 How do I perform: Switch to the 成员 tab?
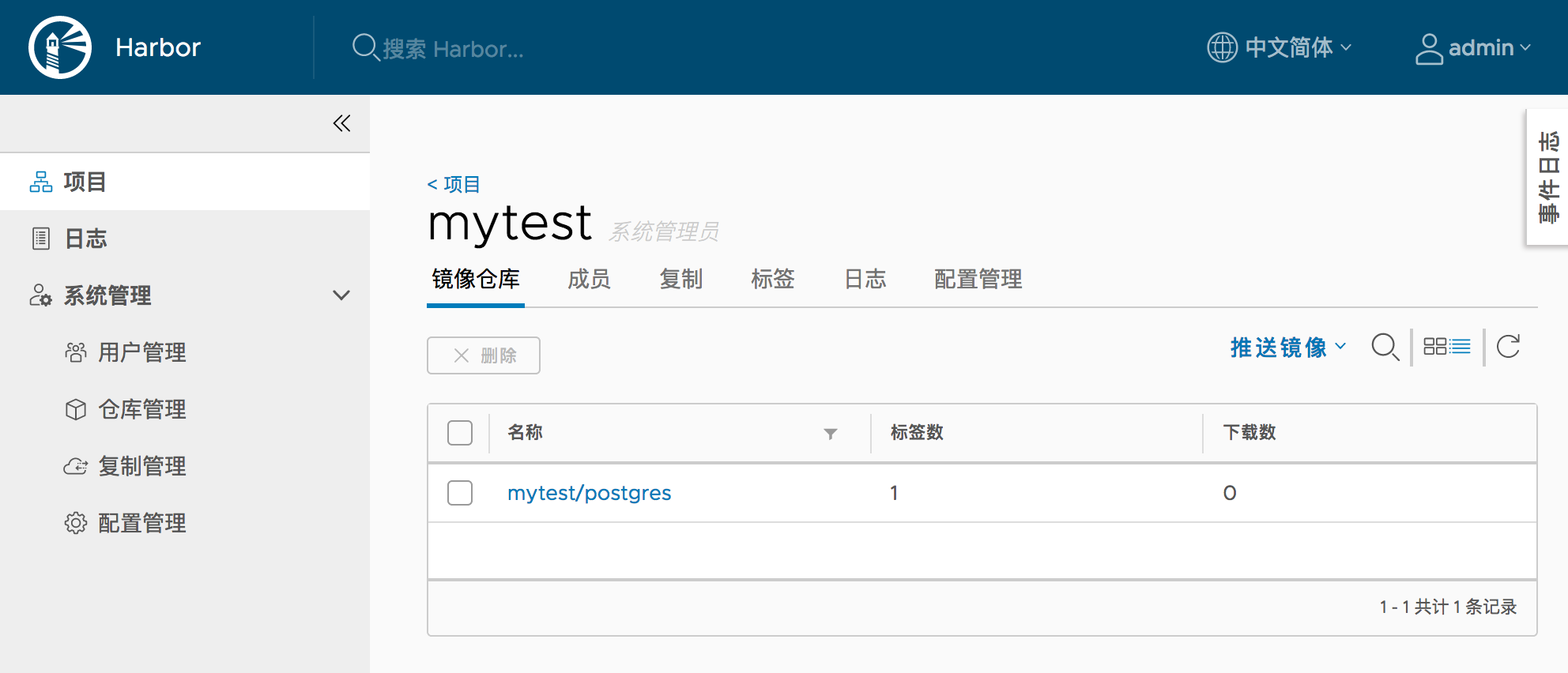pos(590,280)
